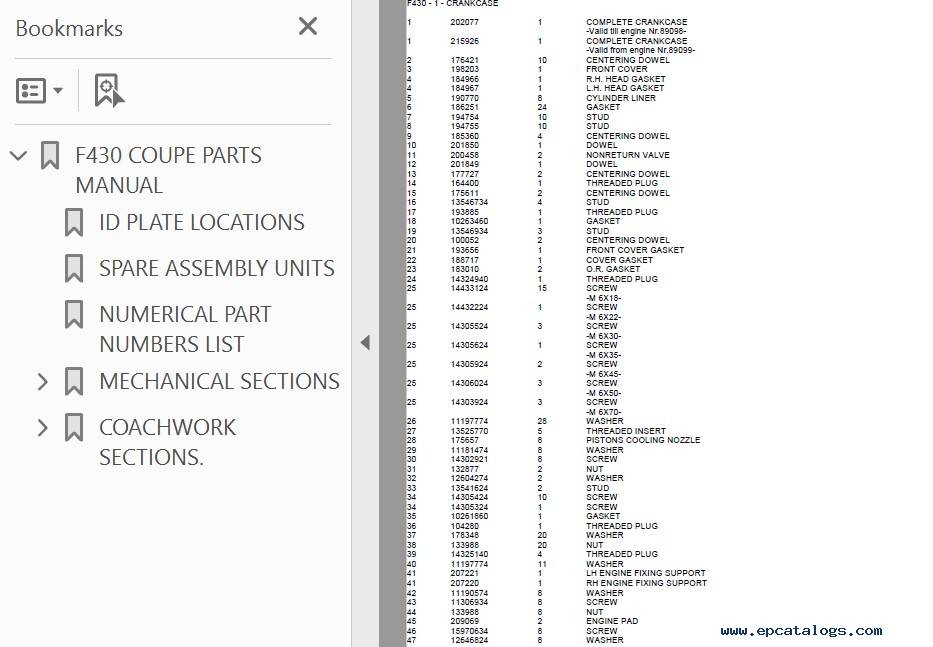Expand the MECHANICAL SECTIONS bookmark

coord(42,382)
